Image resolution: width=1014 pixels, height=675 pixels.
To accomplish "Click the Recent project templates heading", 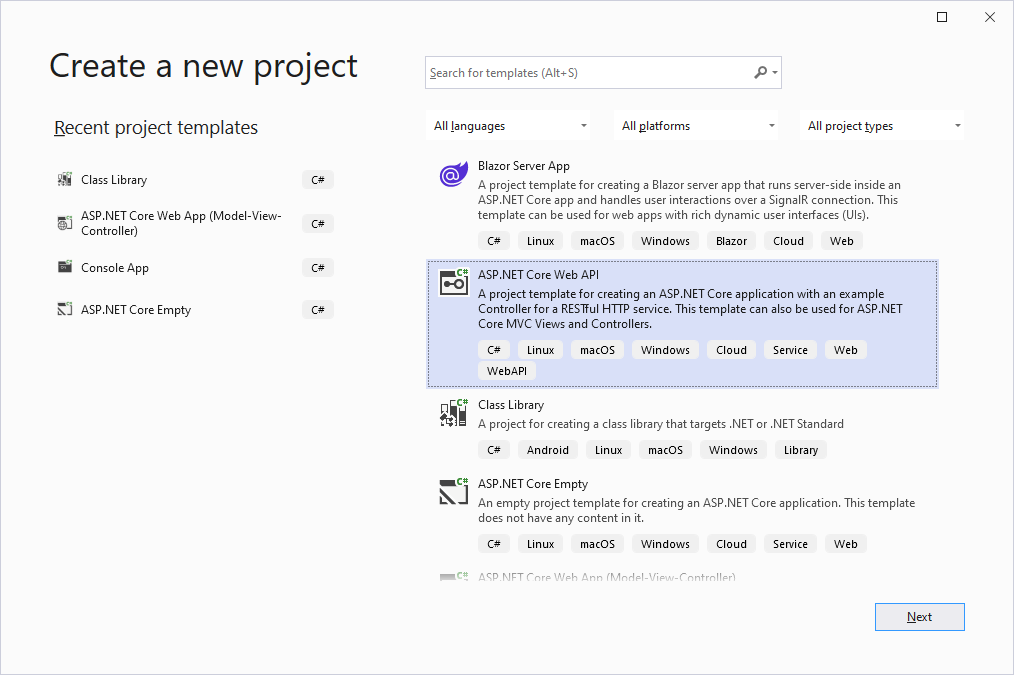I will pyautogui.click(x=156, y=127).
